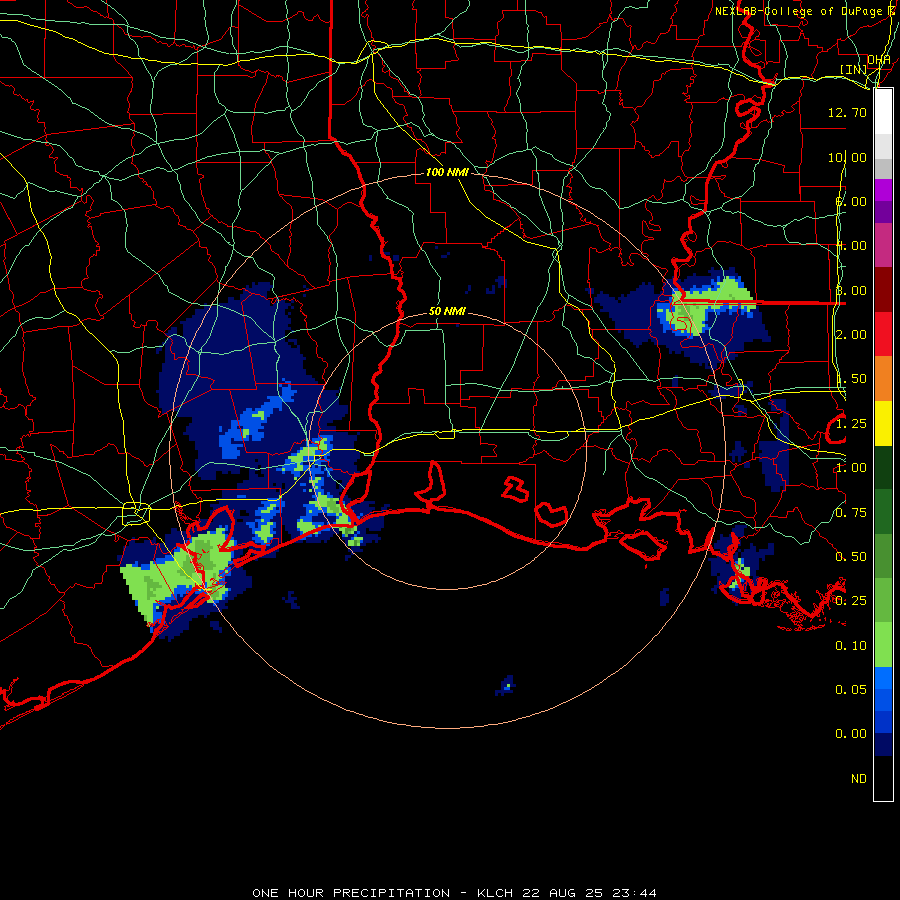Viewport: 900px width, 900px height.
Task: Click the ONE HOUR PRECIPITATION KLCH title text
Action: (x=454, y=893)
